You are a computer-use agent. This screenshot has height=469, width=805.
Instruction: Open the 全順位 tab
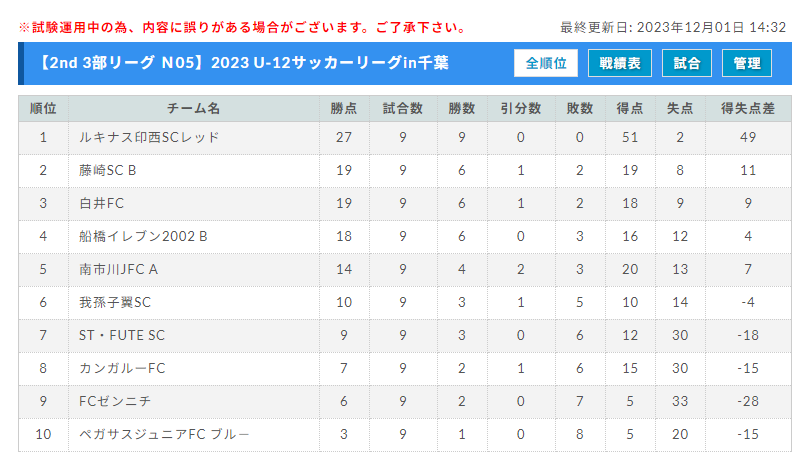pyautogui.click(x=546, y=63)
